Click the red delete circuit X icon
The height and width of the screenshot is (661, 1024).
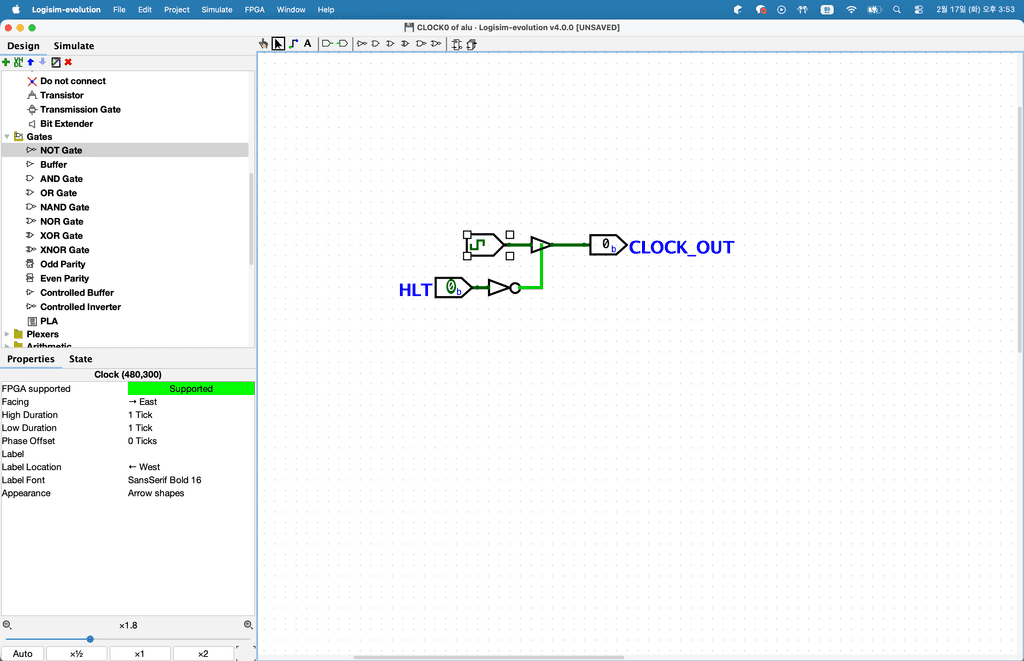[68, 62]
